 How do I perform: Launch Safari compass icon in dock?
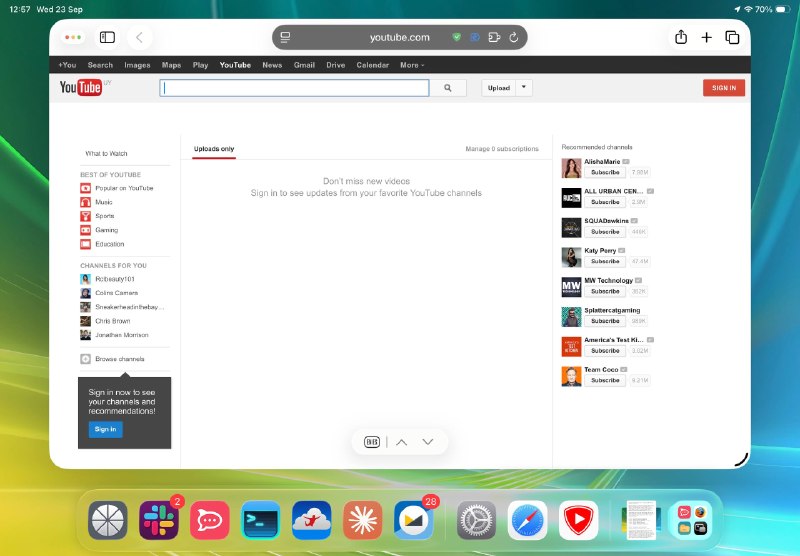[x=528, y=520]
